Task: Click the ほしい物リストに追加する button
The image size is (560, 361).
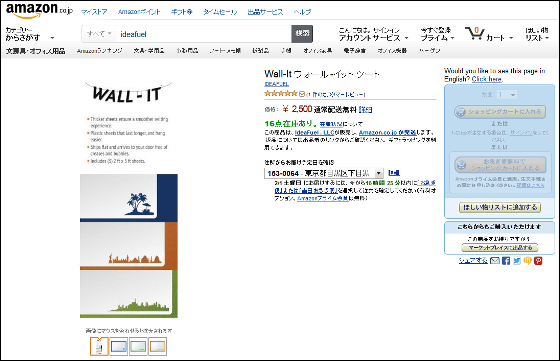Action: click(500, 207)
